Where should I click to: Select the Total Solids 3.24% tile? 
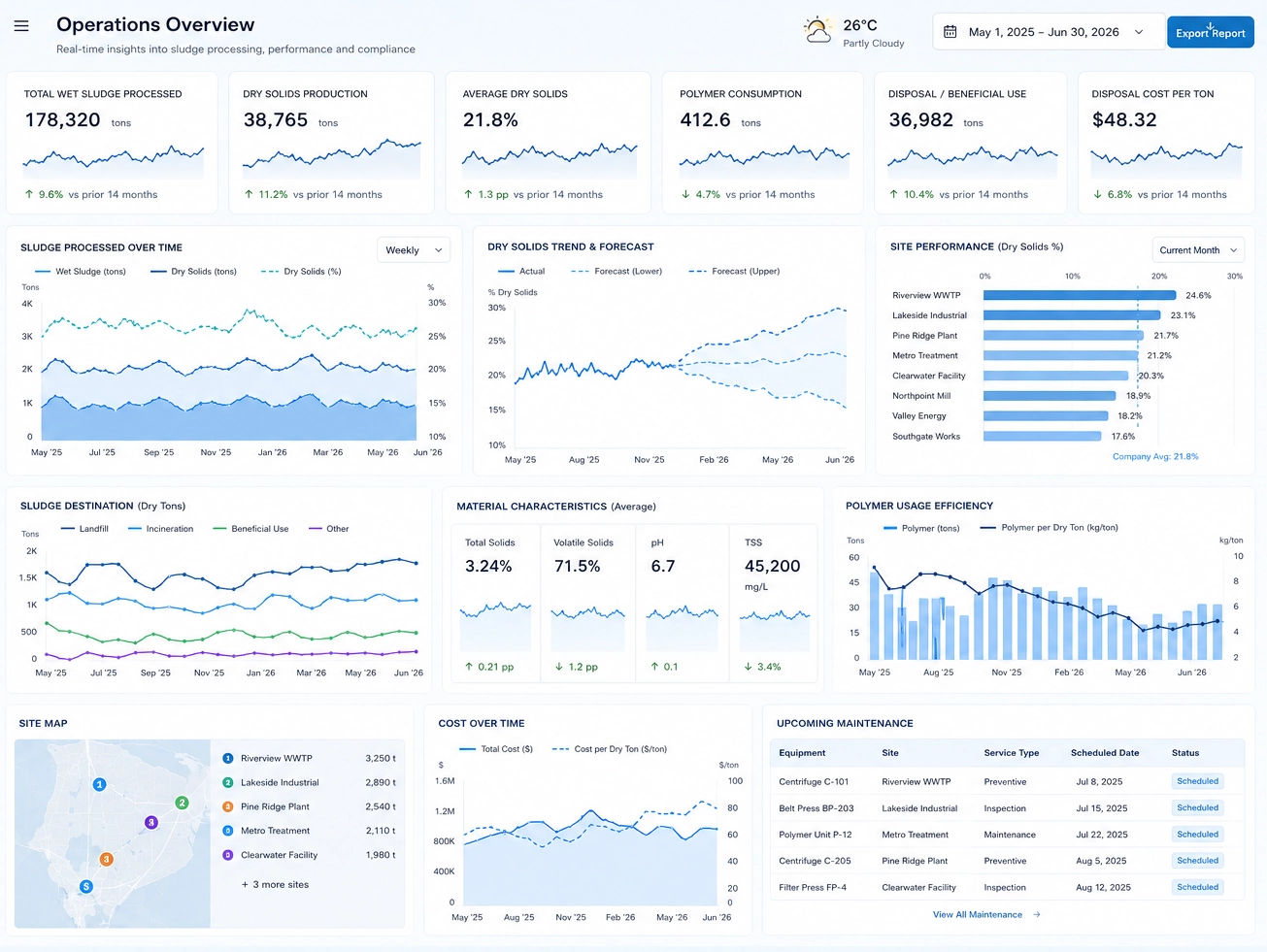tap(495, 603)
